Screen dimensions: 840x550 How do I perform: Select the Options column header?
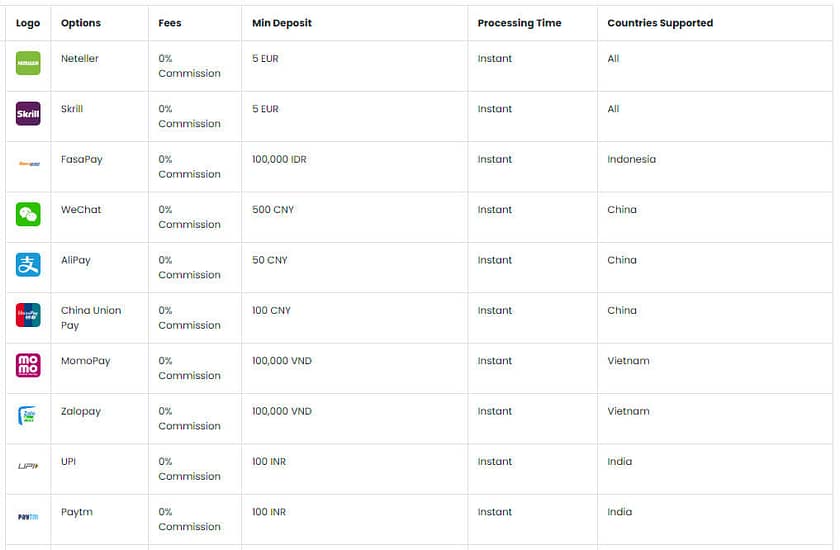[x=81, y=23]
